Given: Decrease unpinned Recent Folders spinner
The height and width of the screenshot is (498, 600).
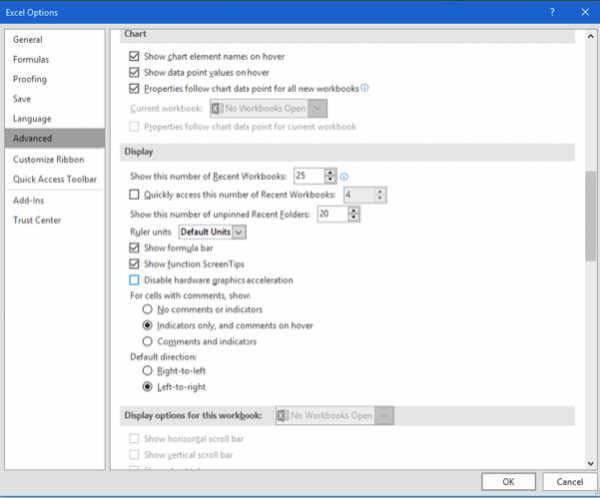Looking at the screenshot, I should coord(354,217).
